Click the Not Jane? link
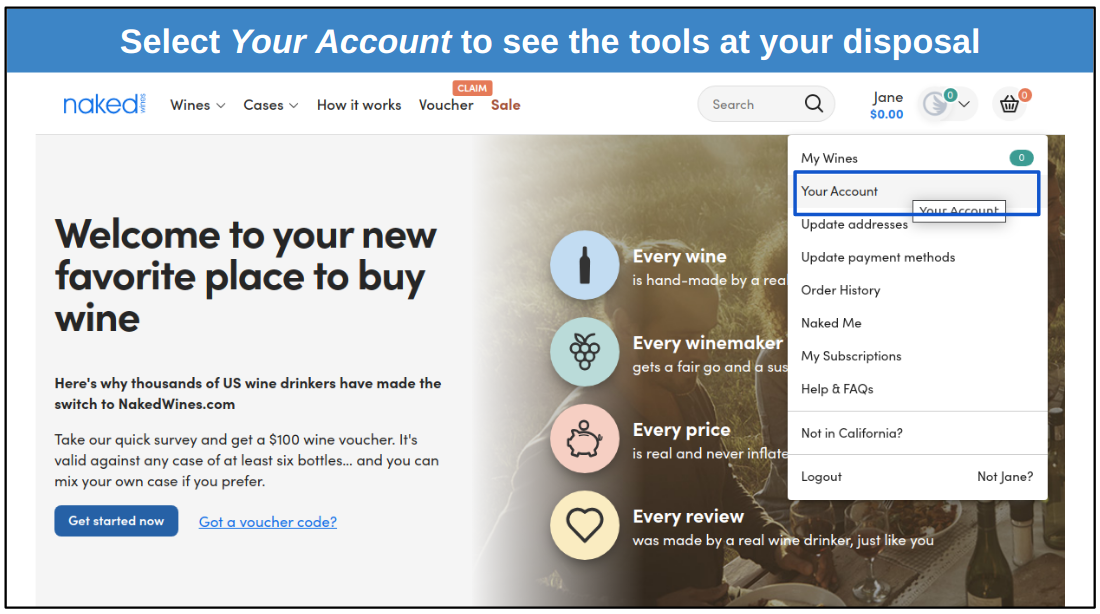Screen dimensions: 1100x614 (x=1005, y=476)
